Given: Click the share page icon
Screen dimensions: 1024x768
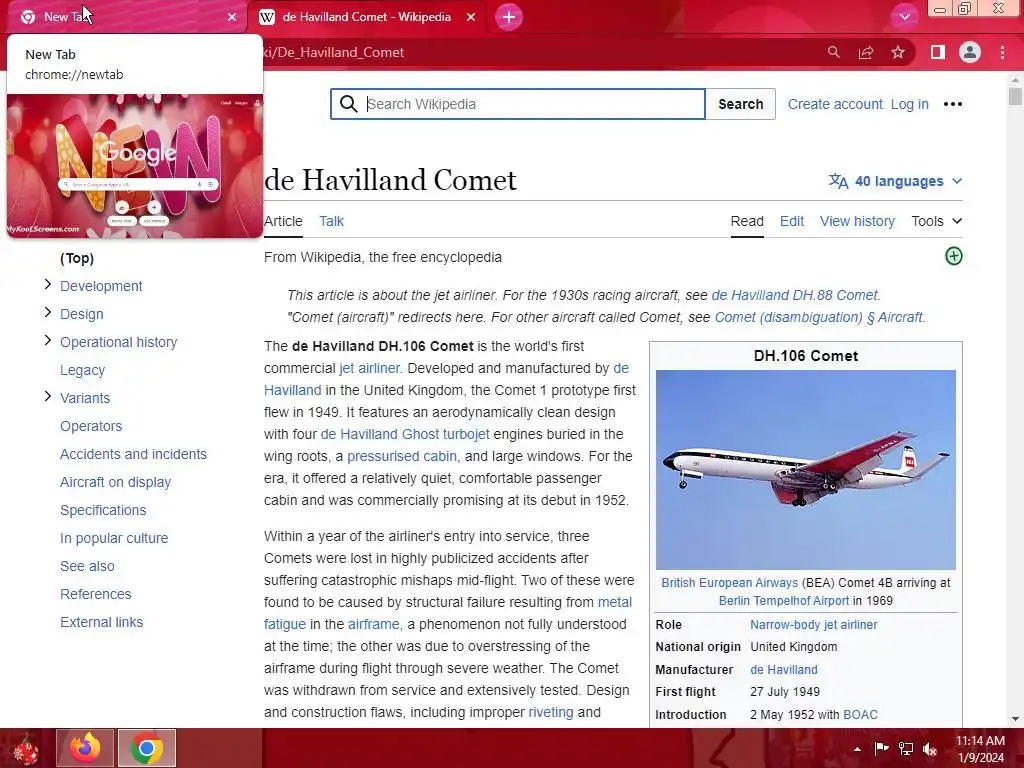Looking at the screenshot, I should 866,52.
